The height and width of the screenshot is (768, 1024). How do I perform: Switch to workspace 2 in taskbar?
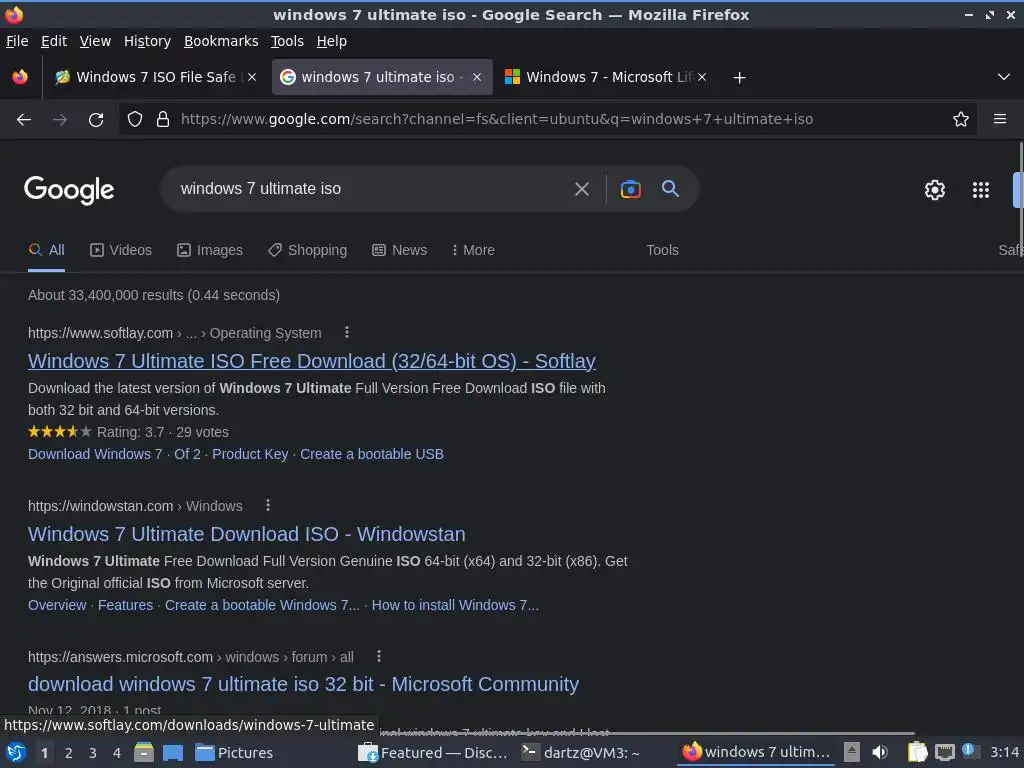pos(69,753)
